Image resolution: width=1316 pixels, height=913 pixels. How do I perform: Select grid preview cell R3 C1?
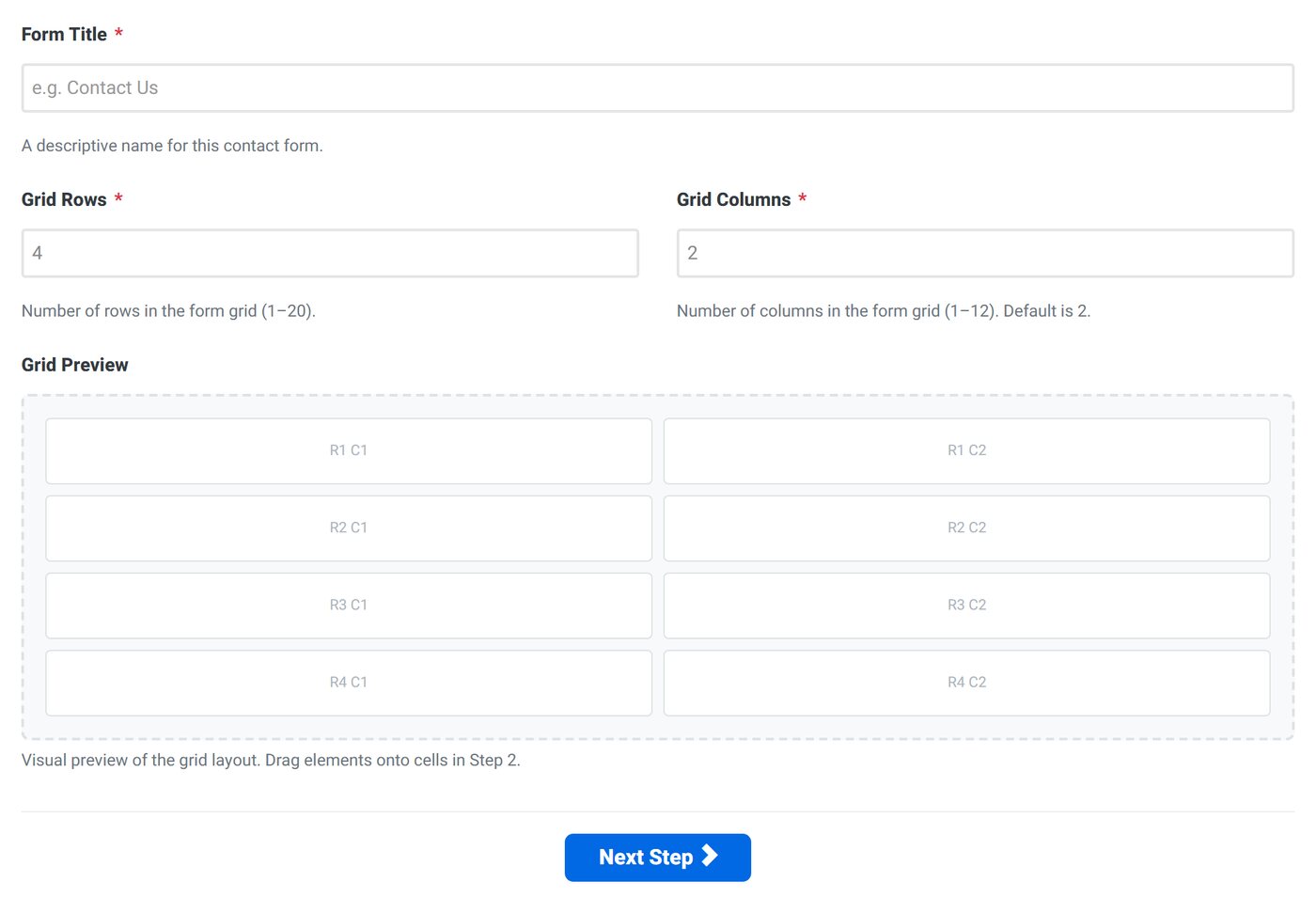coord(349,606)
